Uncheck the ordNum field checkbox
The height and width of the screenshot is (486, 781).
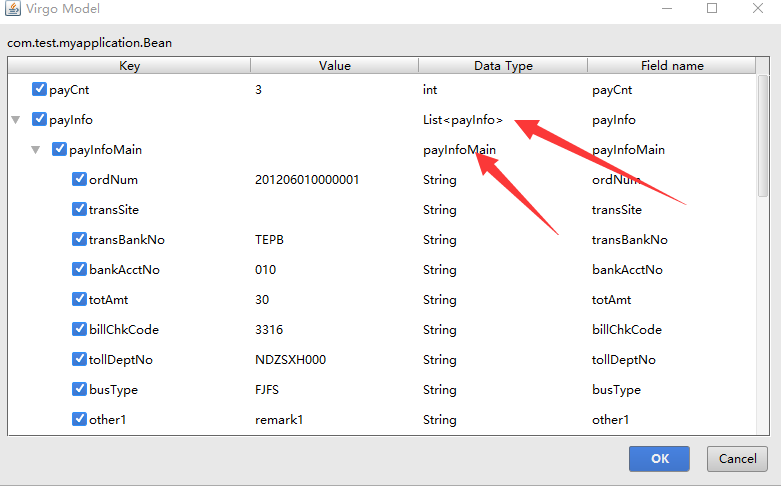click(x=79, y=179)
